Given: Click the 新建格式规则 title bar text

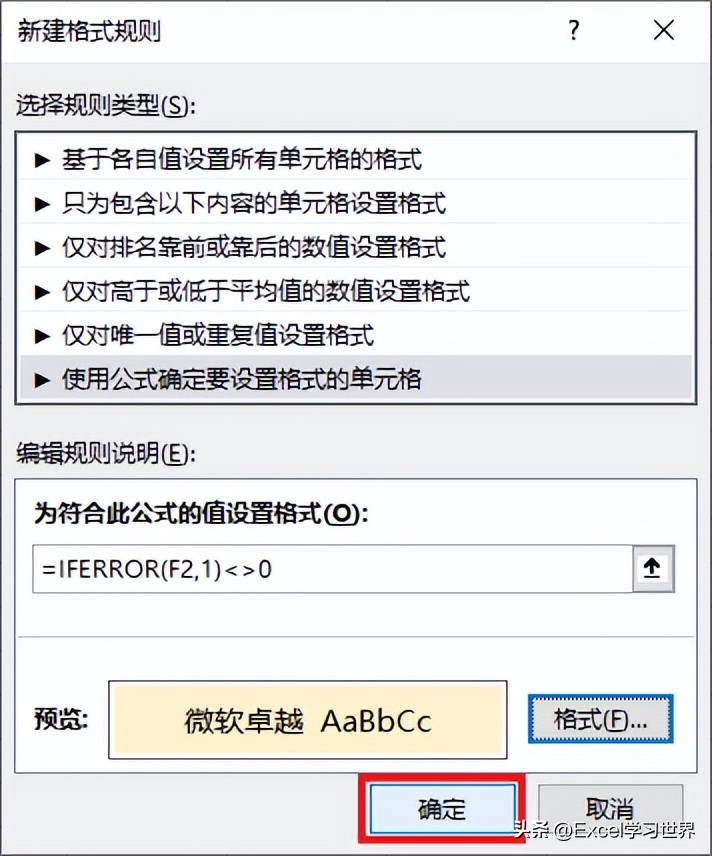Looking at the screenshot, I should [90, 31].
